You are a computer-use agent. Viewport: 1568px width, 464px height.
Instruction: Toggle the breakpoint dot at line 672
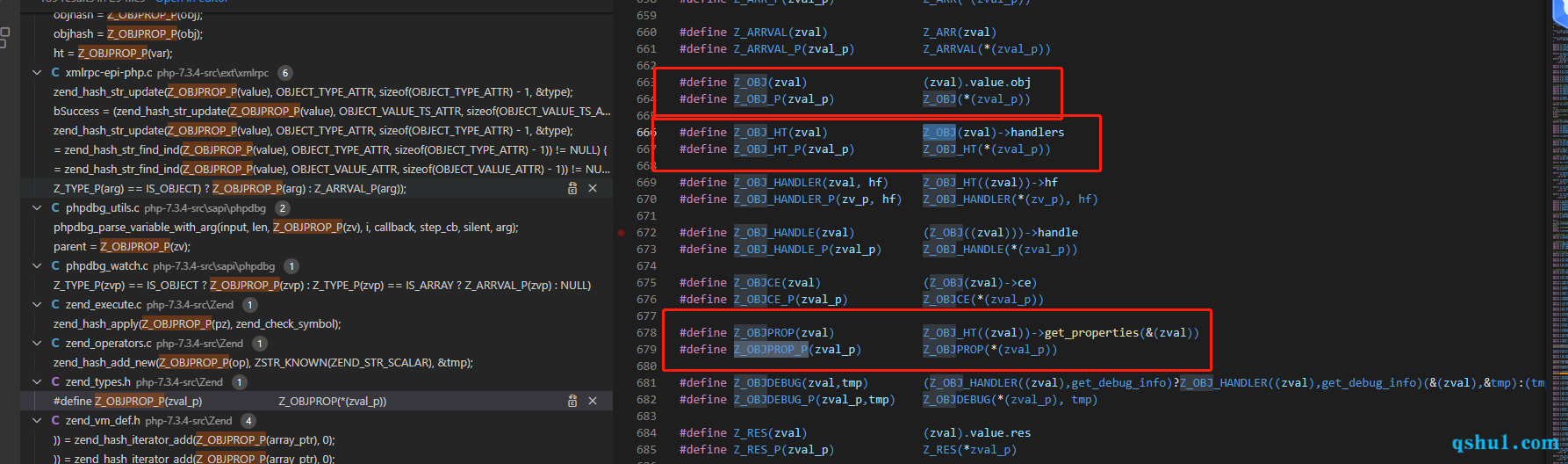point(622,233)
